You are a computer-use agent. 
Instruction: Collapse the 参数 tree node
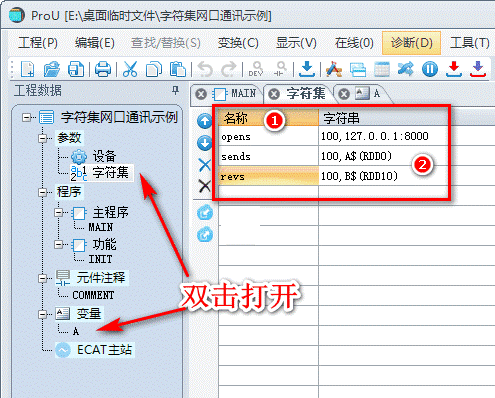point(43,138)
